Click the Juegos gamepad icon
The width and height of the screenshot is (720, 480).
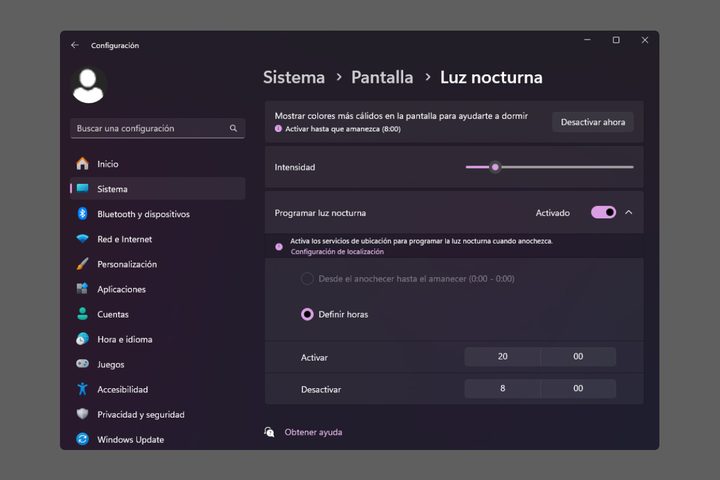[83, 364]
